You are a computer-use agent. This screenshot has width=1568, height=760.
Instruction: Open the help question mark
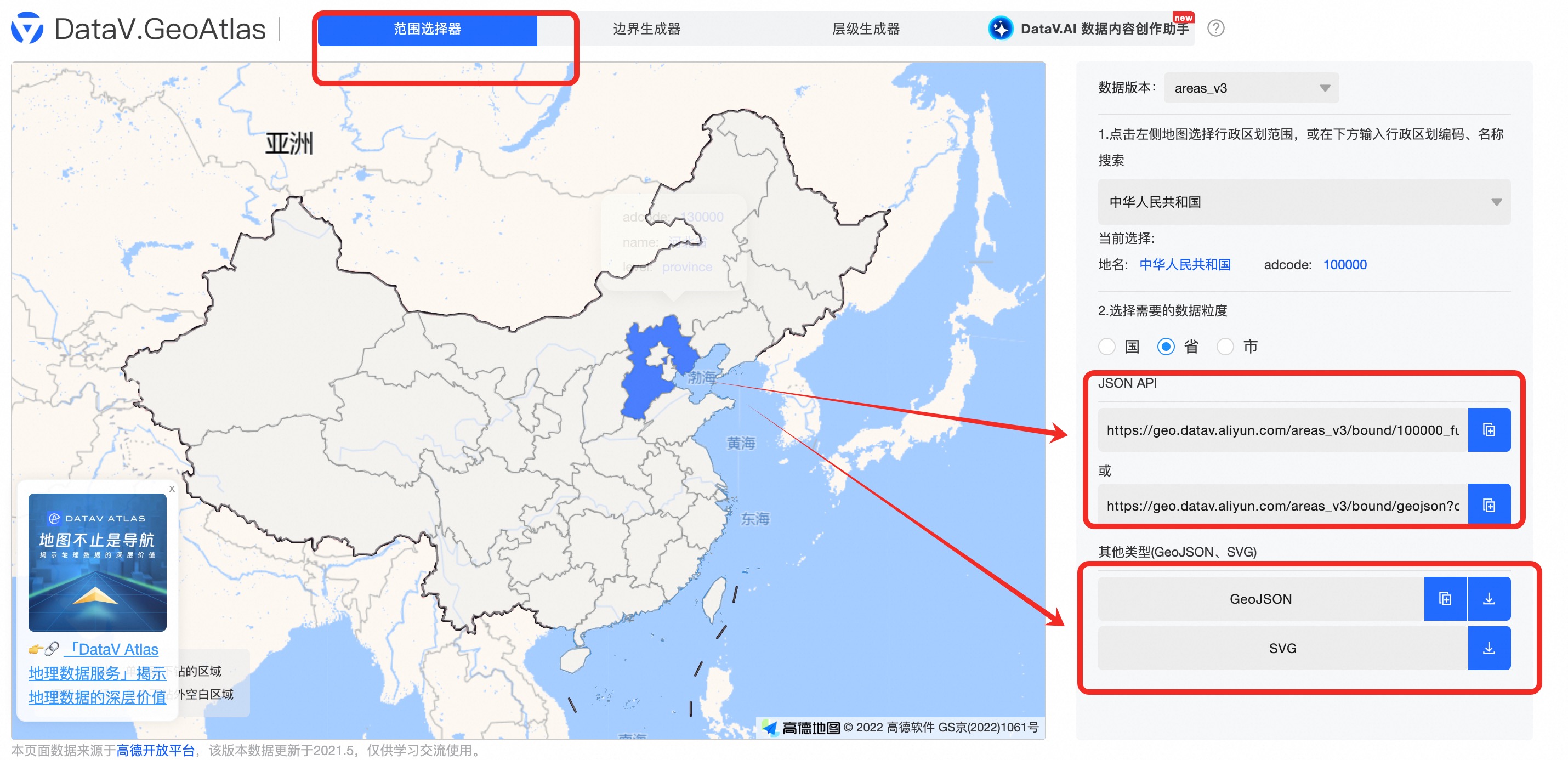pyautogui.click(x=1217, y=29)
